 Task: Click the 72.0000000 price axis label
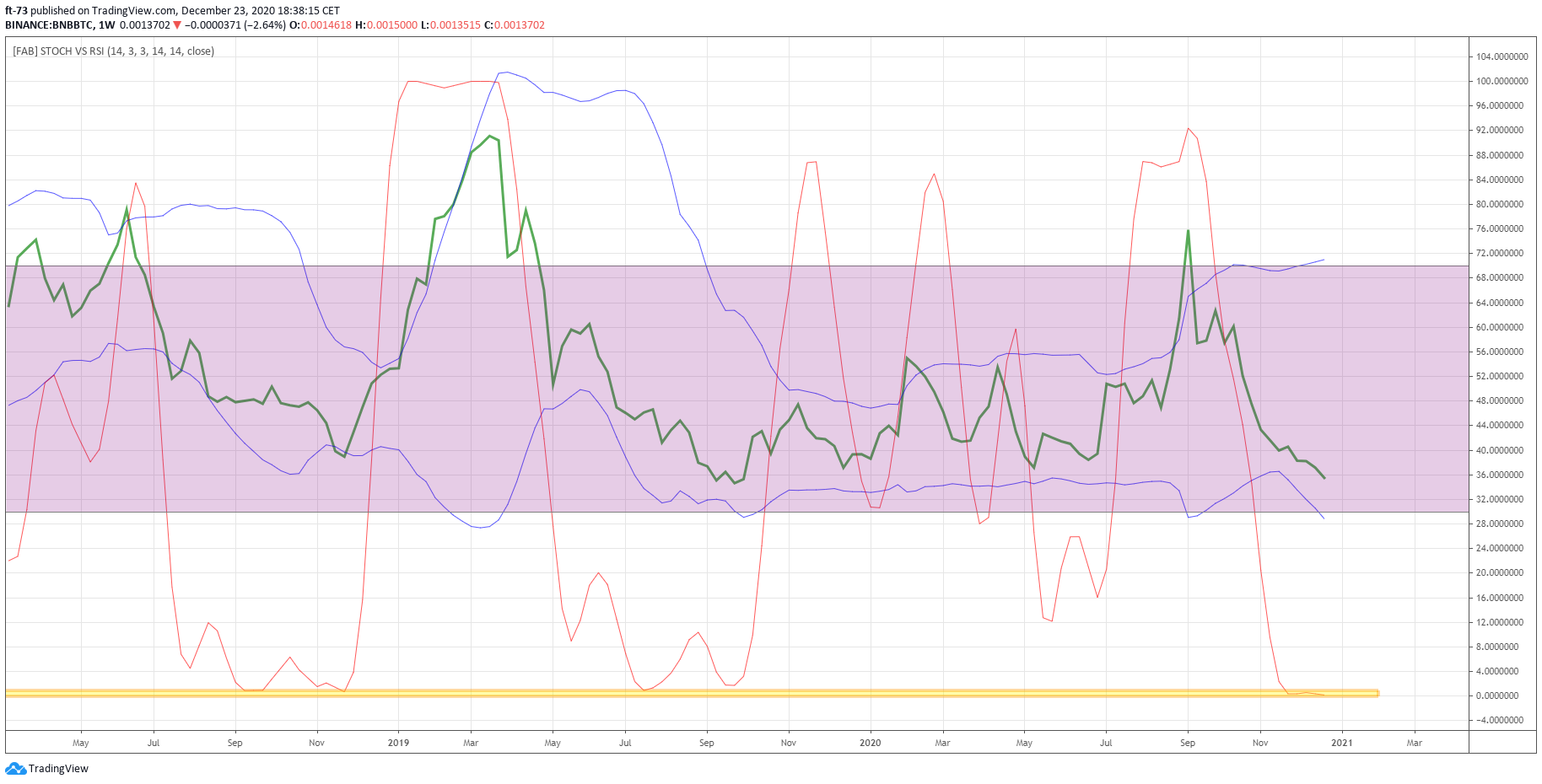click(1502, 253)
